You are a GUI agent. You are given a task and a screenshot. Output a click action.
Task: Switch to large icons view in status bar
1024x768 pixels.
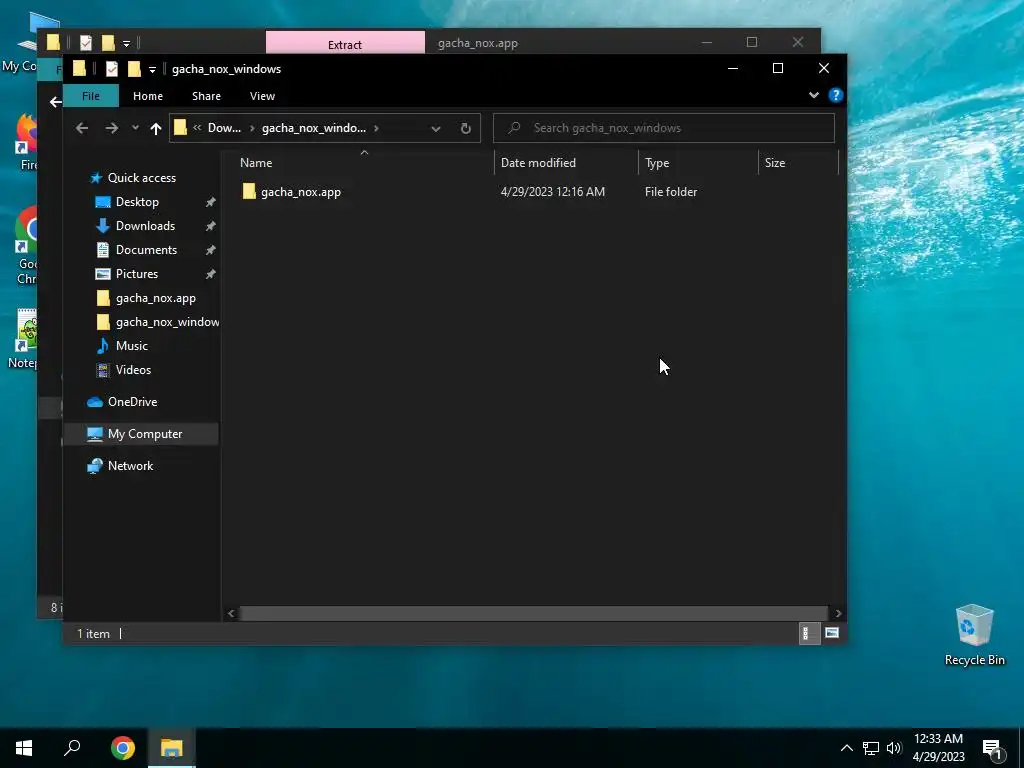click(x=831, y=633)
